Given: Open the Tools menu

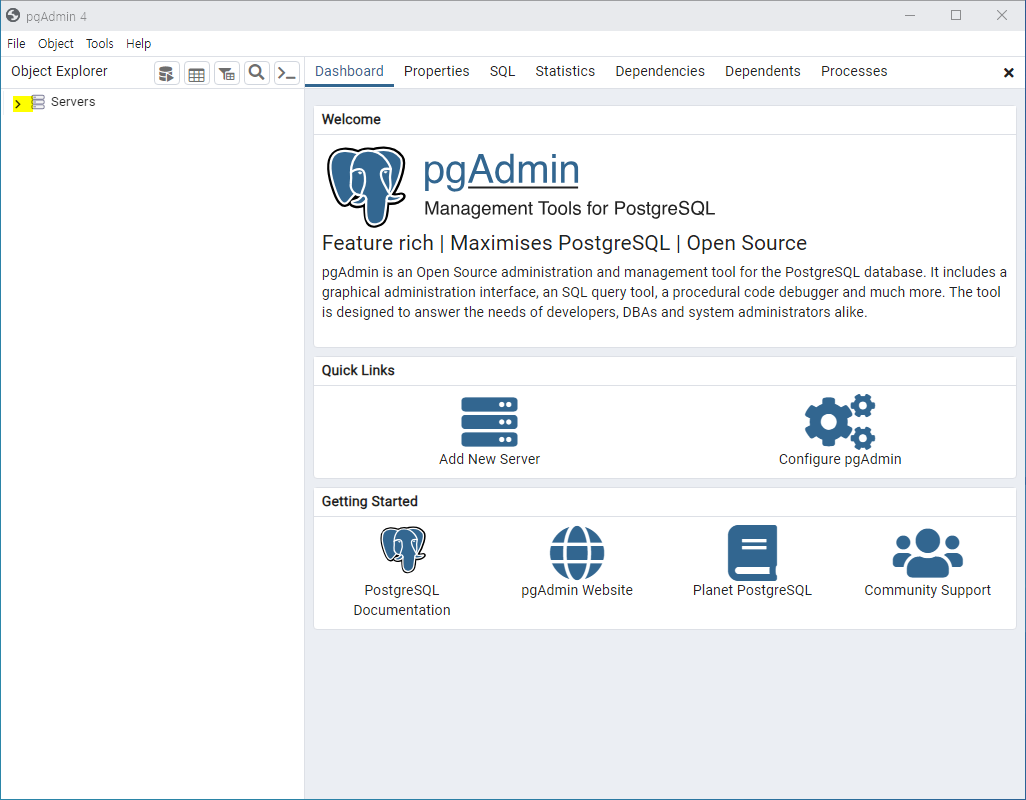Looking at the screenshot, I should [x=99, y=44].
